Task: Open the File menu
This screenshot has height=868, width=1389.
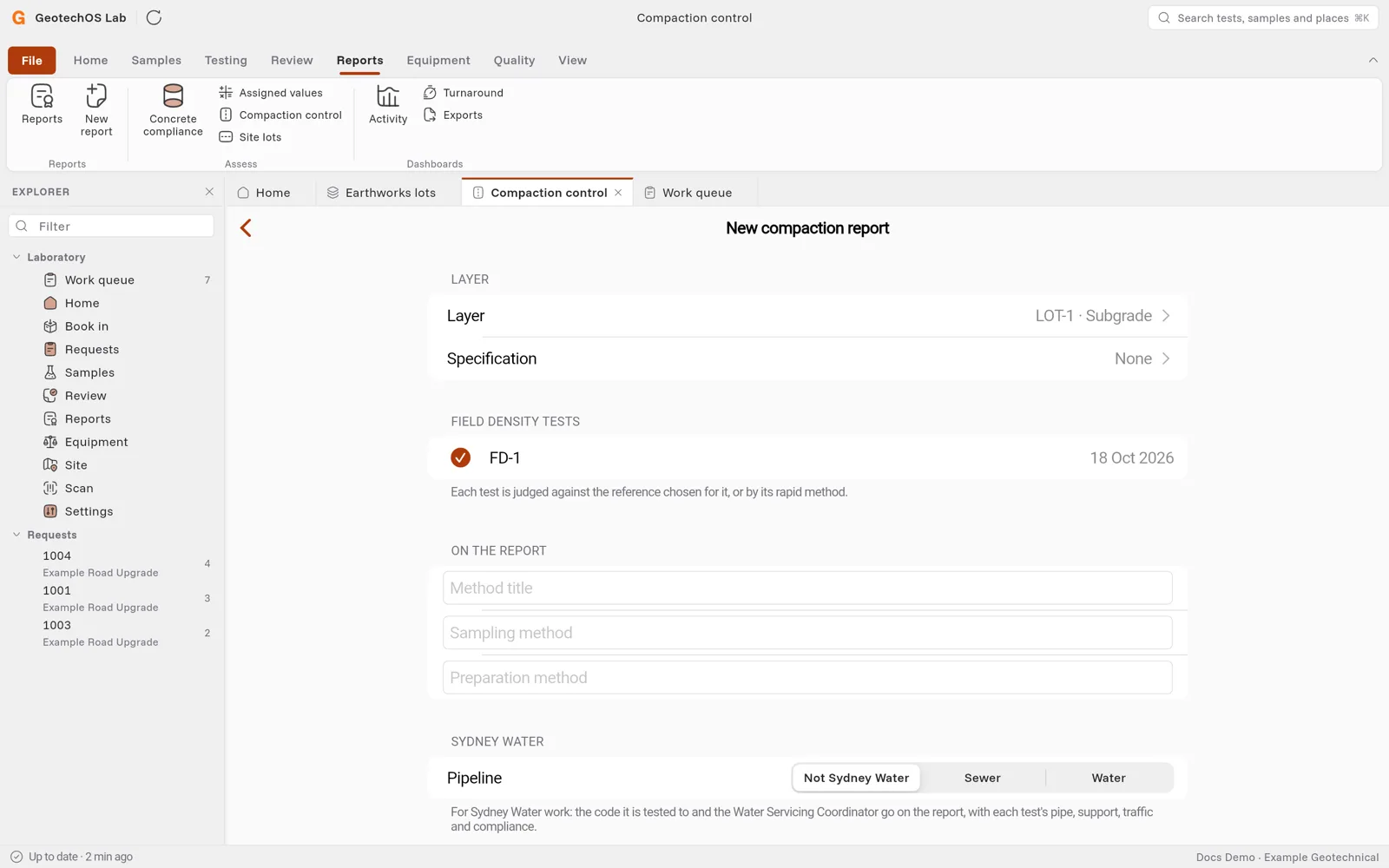Action: [x=32, y=60]
